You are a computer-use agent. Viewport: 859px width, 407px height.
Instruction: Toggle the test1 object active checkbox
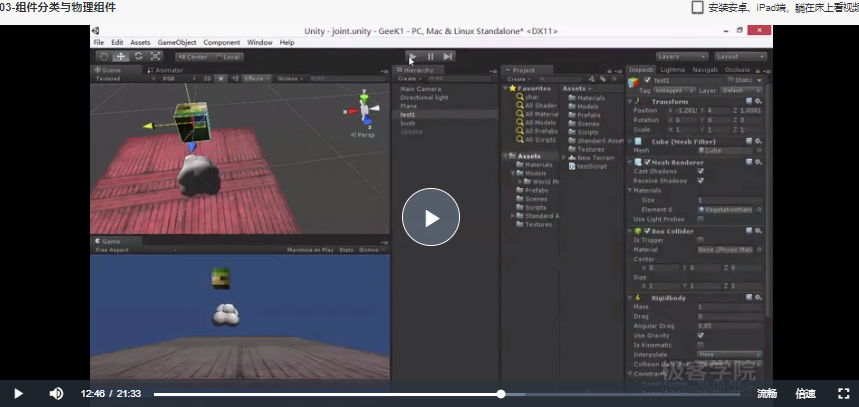(x=648, y=80)
